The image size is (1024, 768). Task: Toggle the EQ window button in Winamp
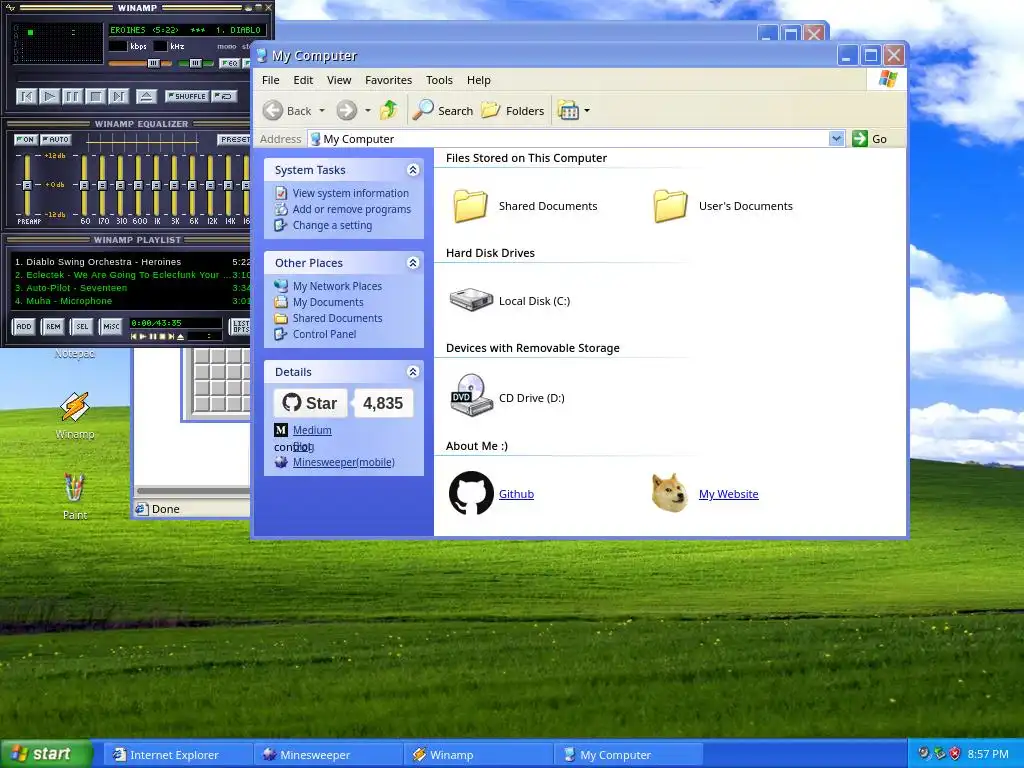coord(229,63)
